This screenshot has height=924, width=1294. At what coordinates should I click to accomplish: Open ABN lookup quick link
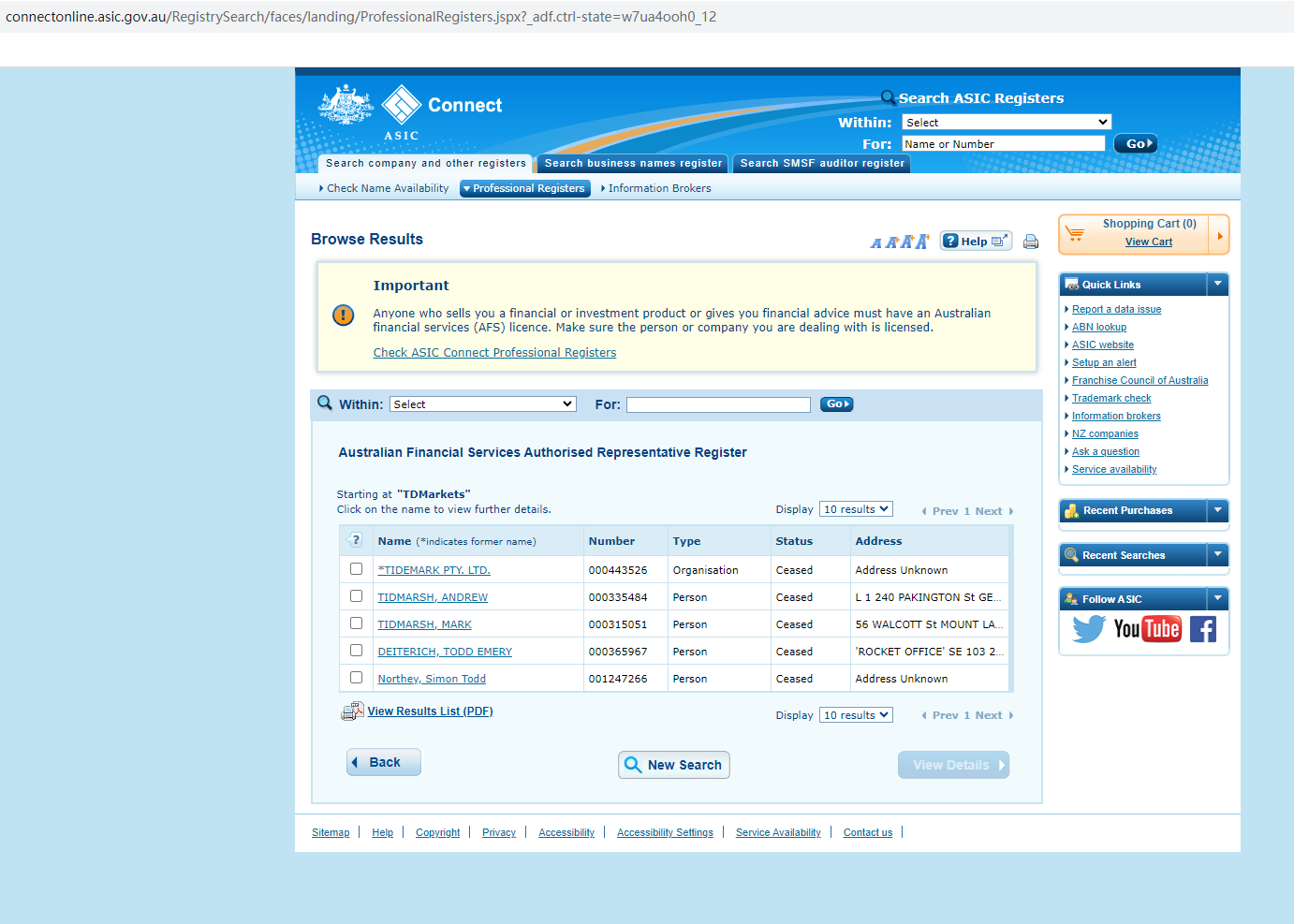[1099, 327]
